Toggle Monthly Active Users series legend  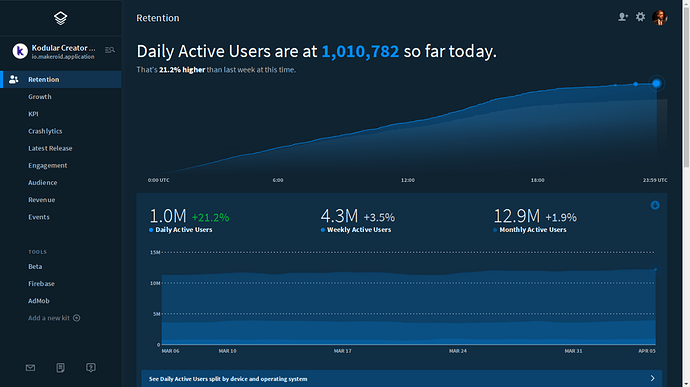click(530, 230)
